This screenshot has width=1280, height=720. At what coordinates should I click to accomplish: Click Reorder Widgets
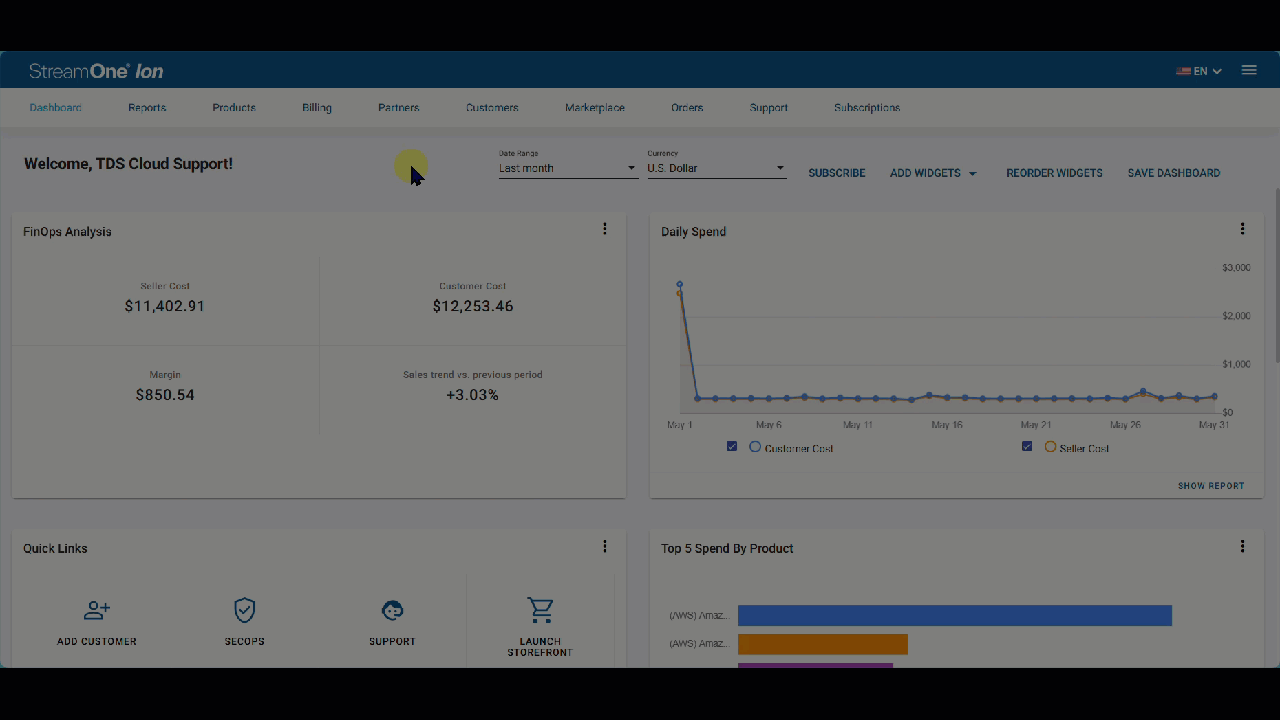[x=1054, y=173]
